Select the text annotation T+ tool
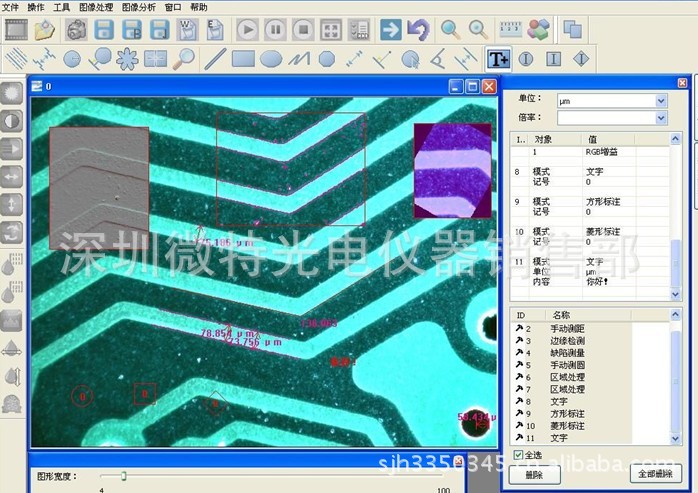 (x=497, y=59)
